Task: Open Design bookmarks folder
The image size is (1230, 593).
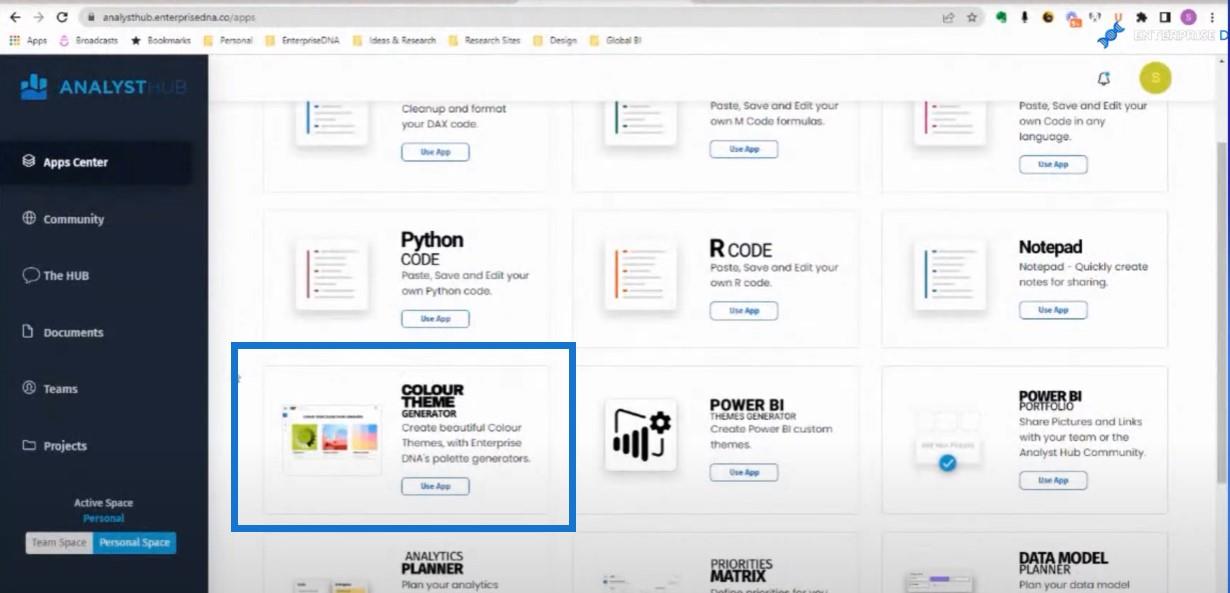Action: click(x=555, y=41)
